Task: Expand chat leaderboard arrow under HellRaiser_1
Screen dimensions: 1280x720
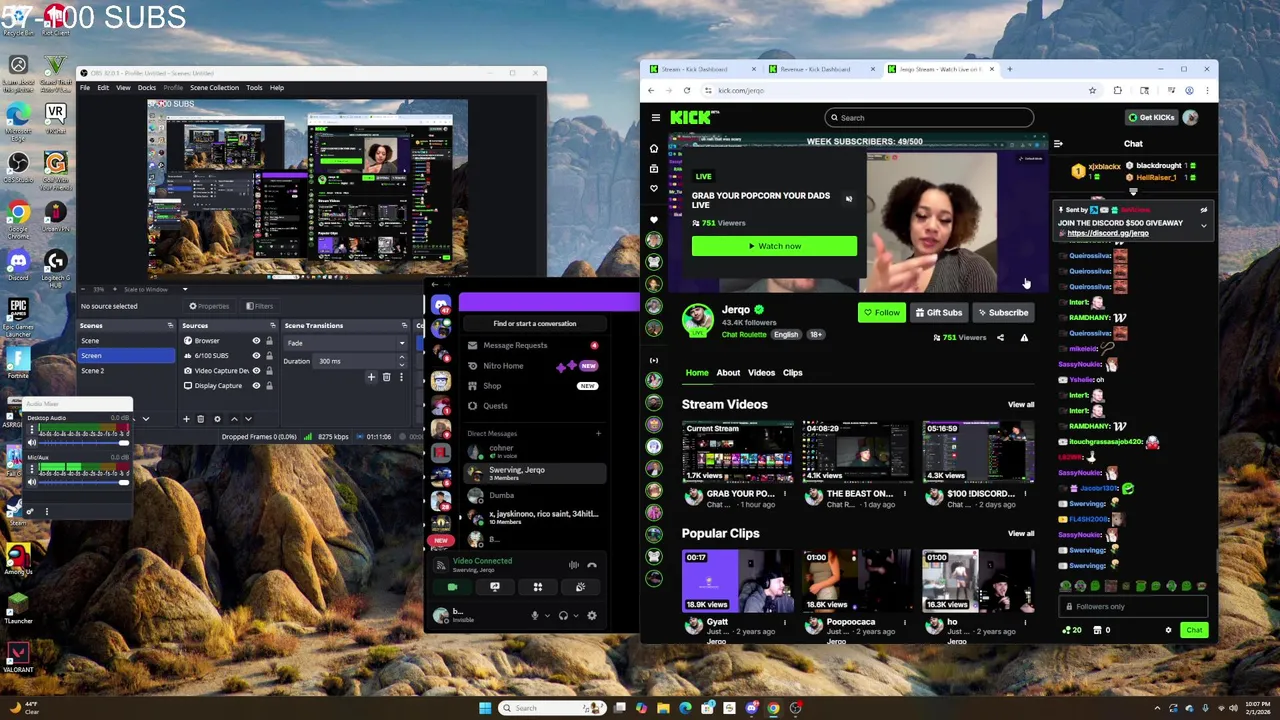Action: coord(1133,192)
